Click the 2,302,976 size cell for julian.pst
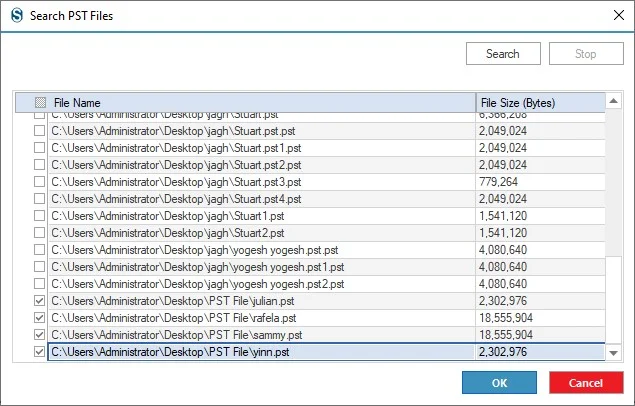 tap(541, 301)
